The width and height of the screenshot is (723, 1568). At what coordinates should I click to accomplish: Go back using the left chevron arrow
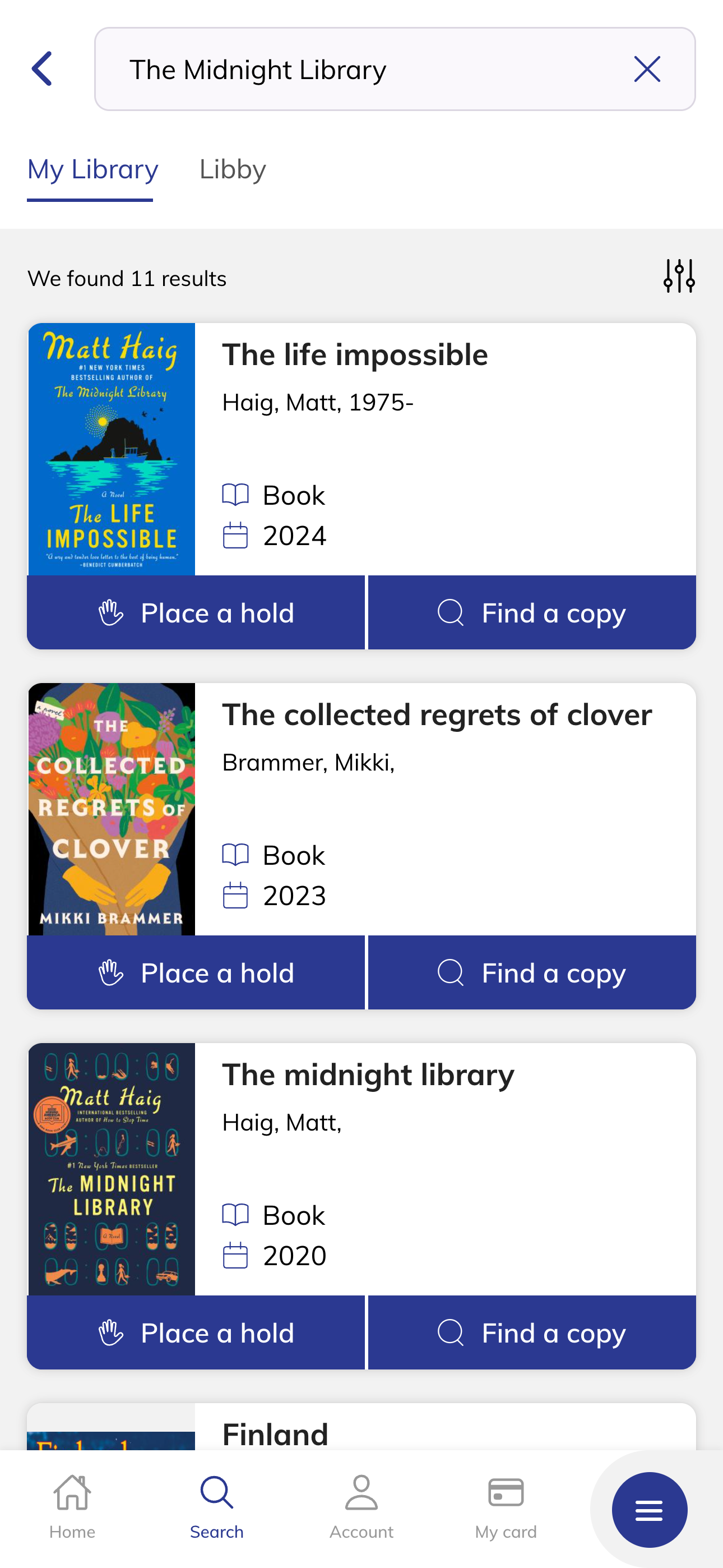coord(42,69)
